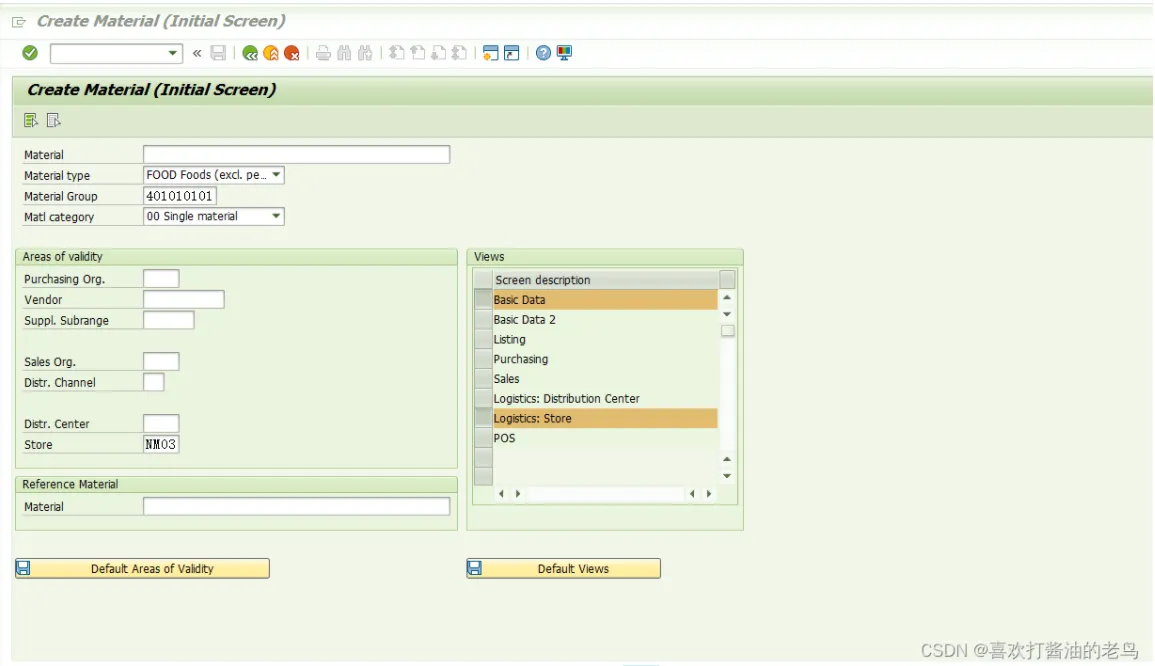
Task: Click the orange Exit icon
Action: click(271, 53)
